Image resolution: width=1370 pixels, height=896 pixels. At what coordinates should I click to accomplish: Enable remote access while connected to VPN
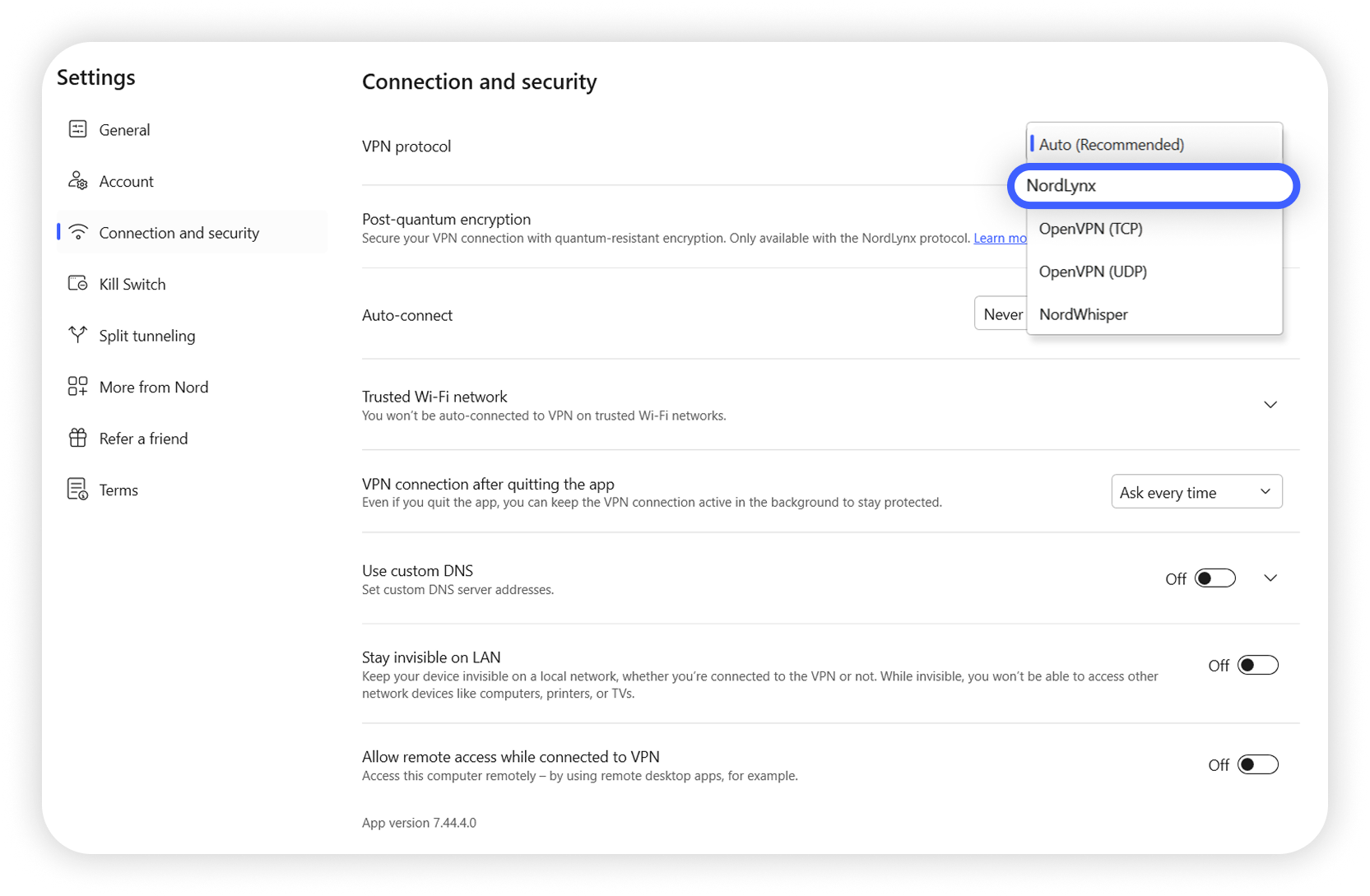tap(1257, 764)
